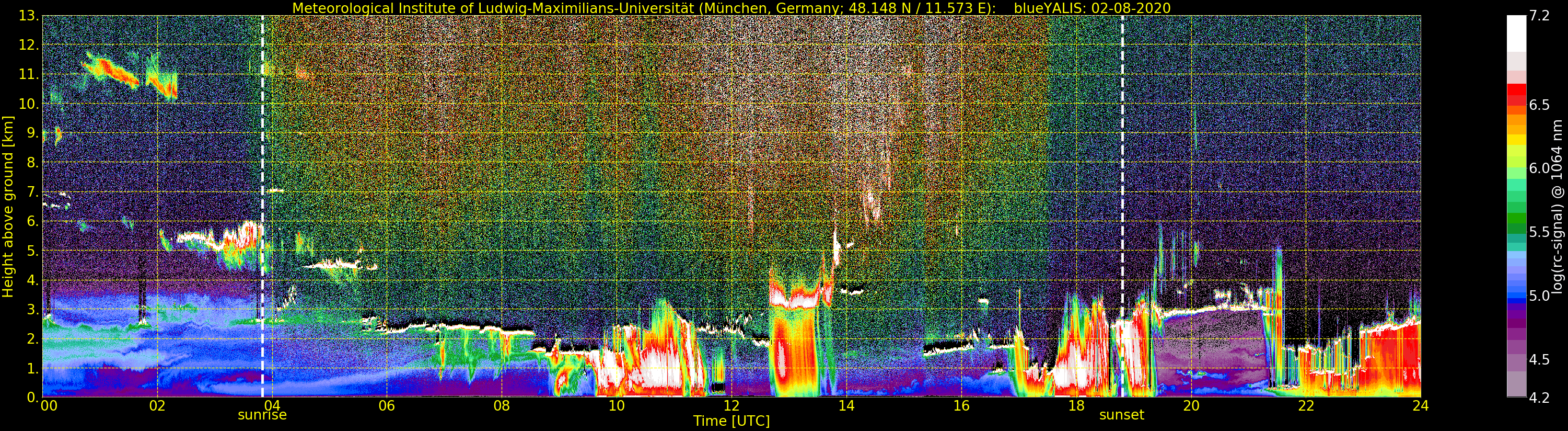Image resolution: width=1568 pixels, height=431 pixels.
Task: Click the "7." height-axis tick label
Action: pyautogui.click(x=32, y=192)
